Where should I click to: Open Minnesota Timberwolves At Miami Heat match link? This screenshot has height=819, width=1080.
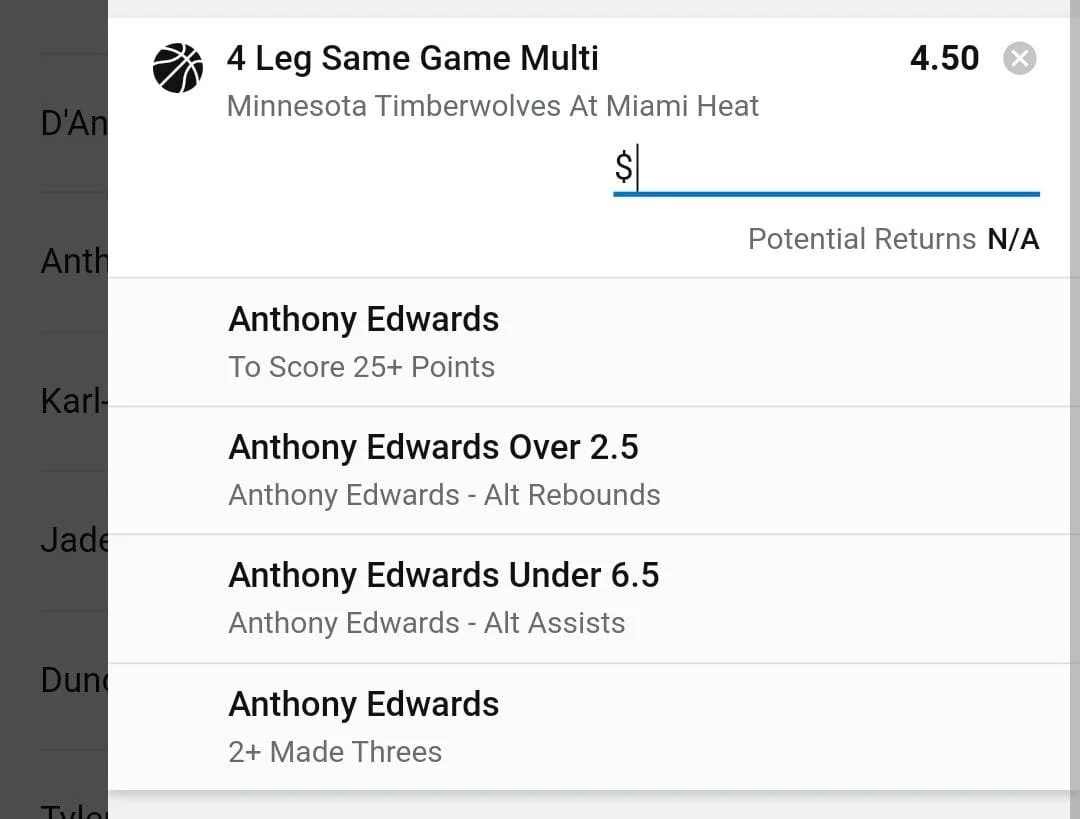(492, 106)
